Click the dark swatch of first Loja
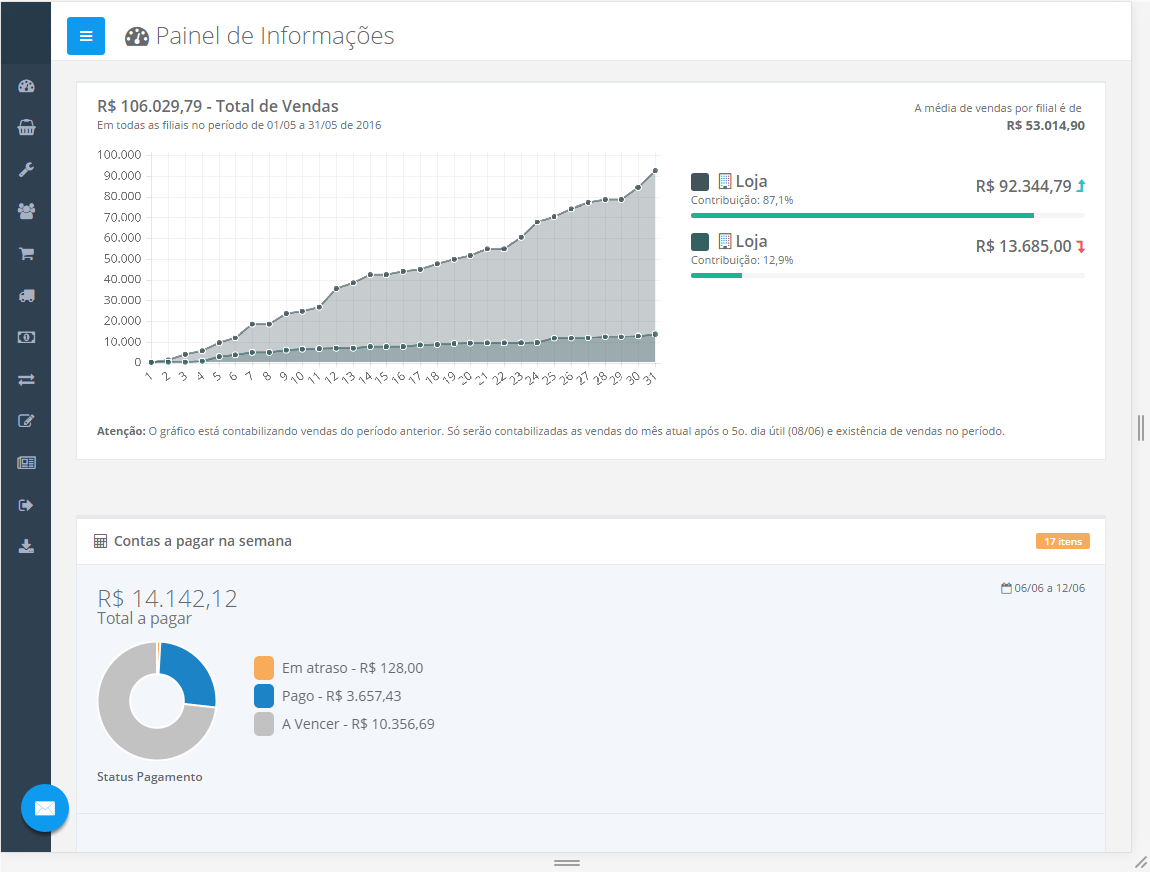The height and width of the screenshot is (872, 1150). 700,182
